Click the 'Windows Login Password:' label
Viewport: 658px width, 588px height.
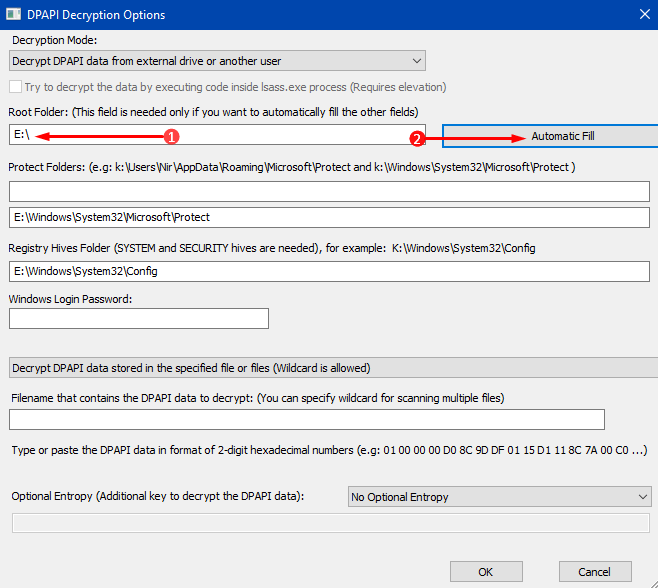[x=70, y=299]
